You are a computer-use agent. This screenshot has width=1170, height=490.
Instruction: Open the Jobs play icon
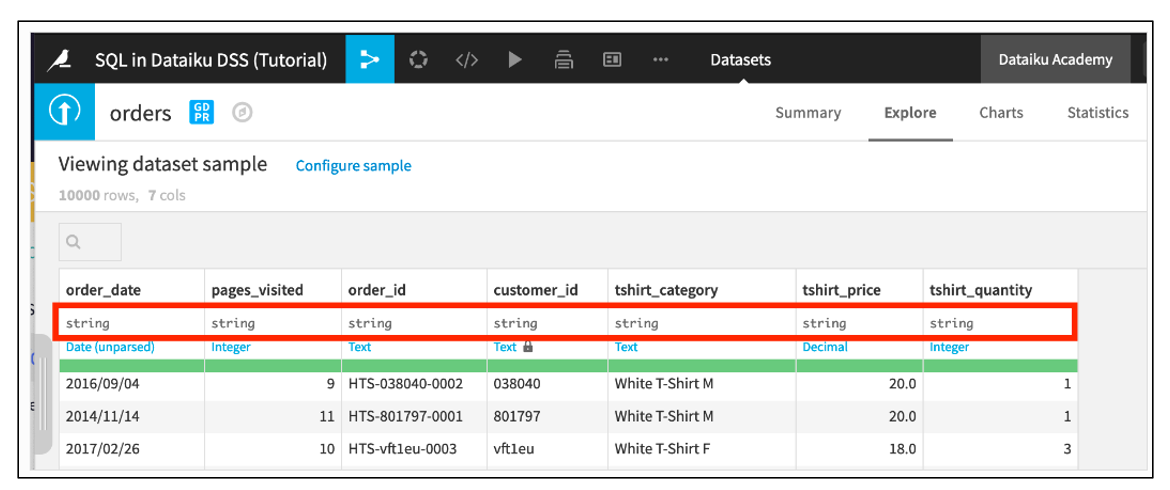pos(515,60)
